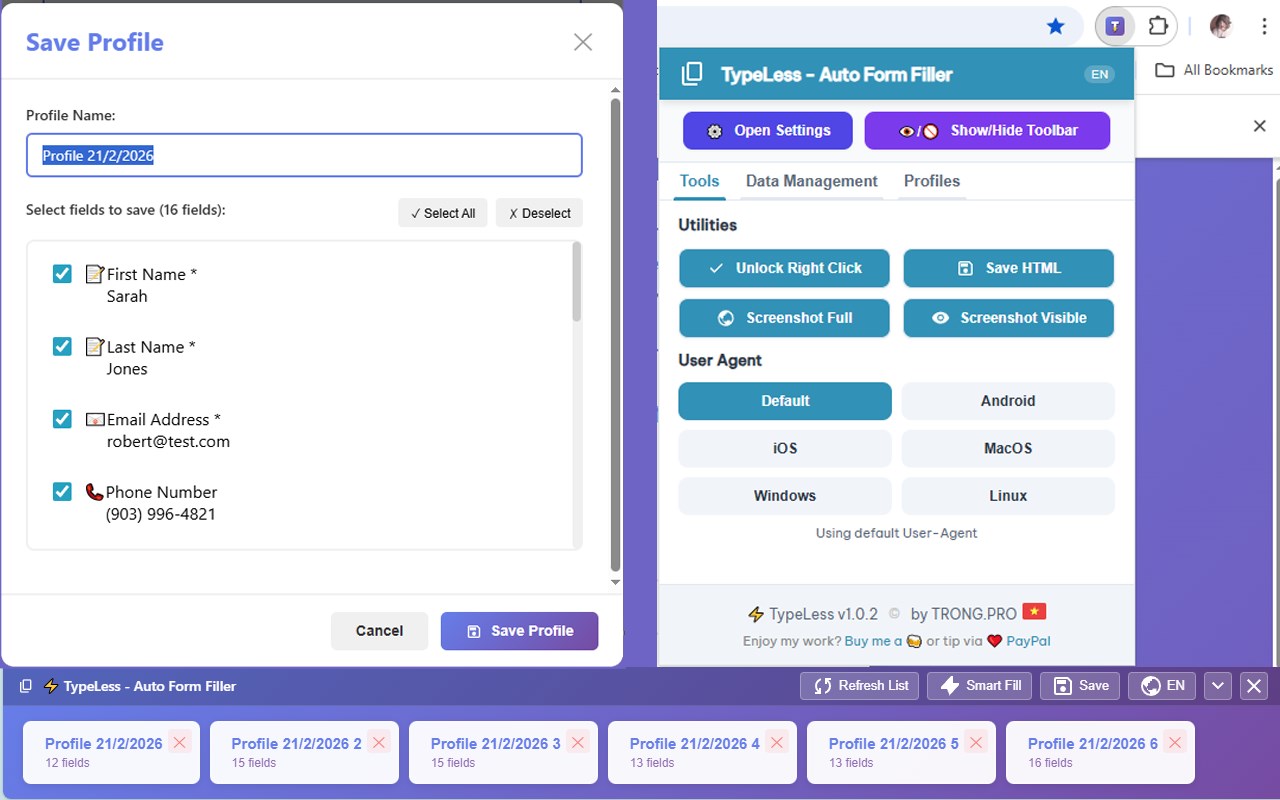Collapse the toolbar with chevron down
1280x800 pixels.
(x=1217, y=686)
